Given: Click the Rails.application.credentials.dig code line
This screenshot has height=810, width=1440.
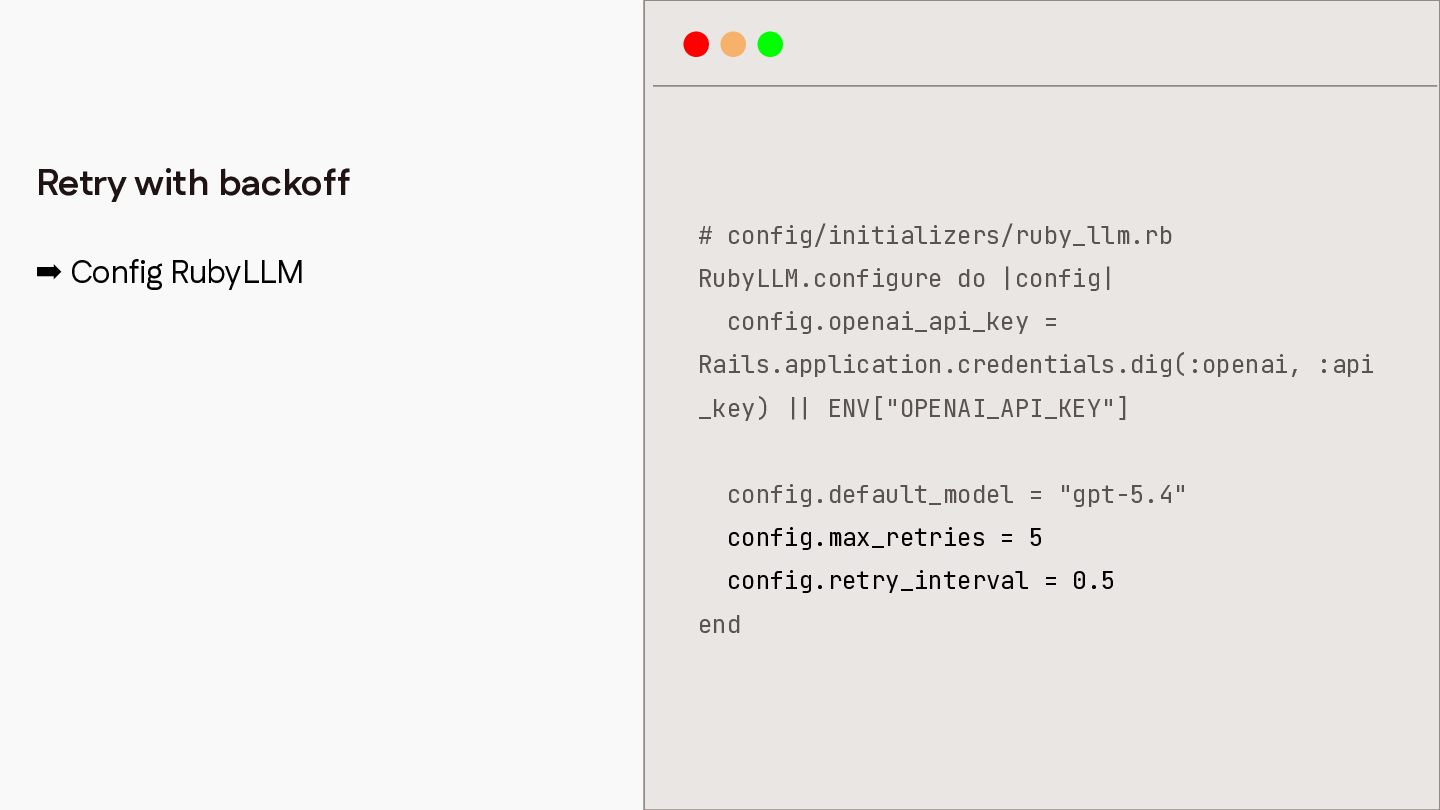Looking at the screenshot, I should (1036, 365).
